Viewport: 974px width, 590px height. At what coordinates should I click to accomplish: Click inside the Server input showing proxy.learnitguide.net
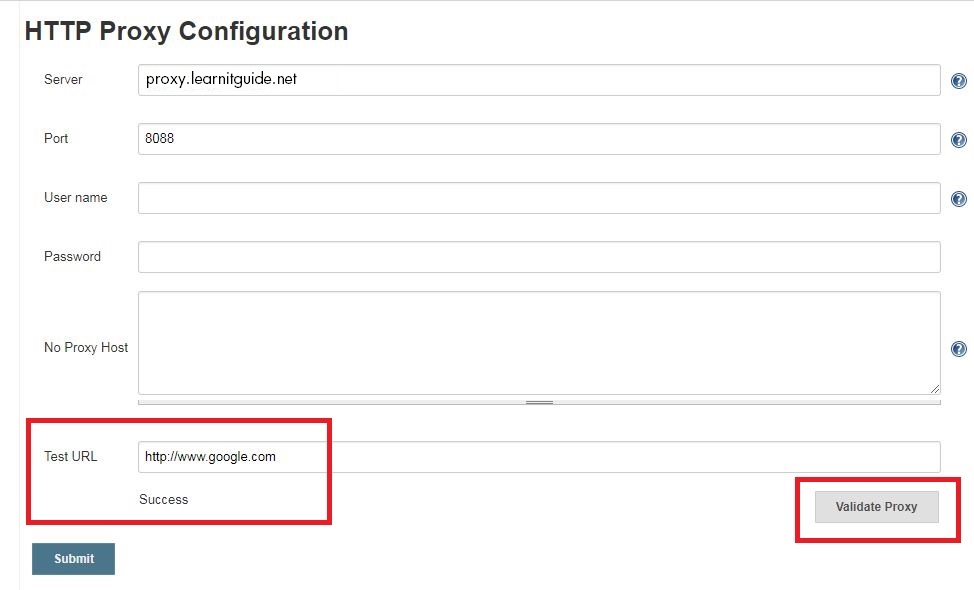[540, 80]
